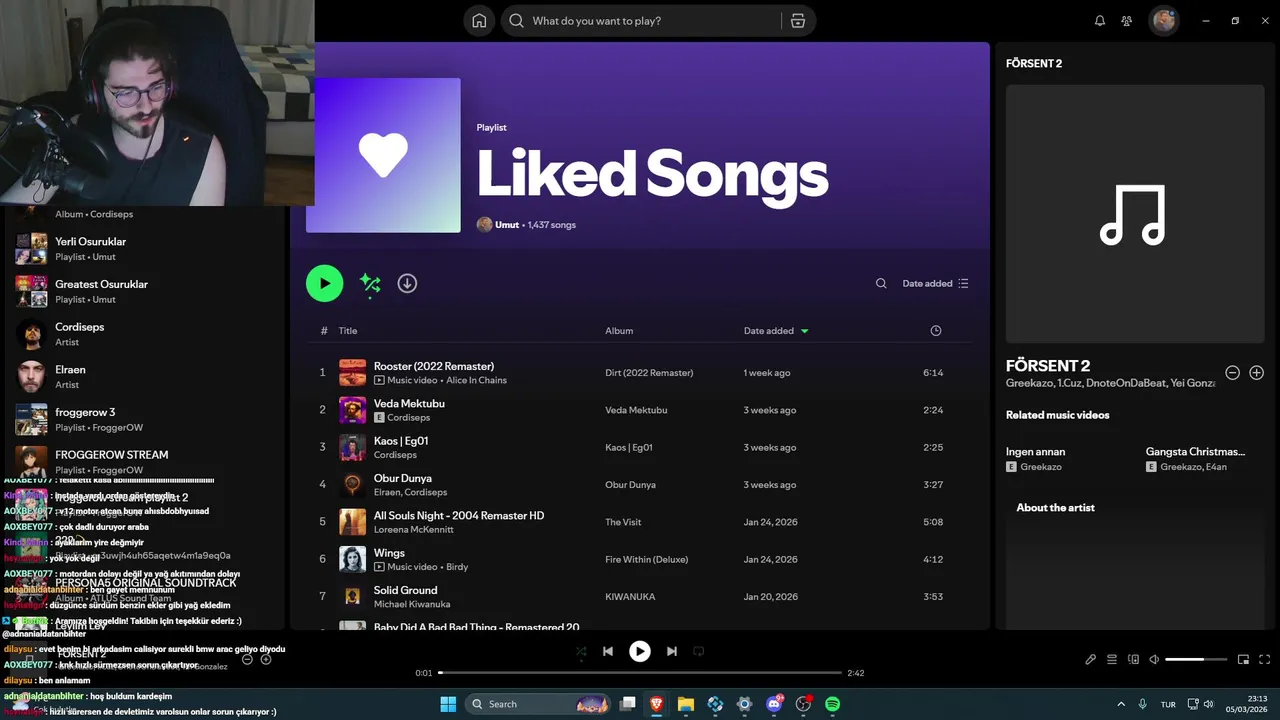Image resolution: width=1280 pixels, height=720 pixels.
Task: Add FÖRSENT 2 with plus circle icon
Action: [x=1257, y=373]
